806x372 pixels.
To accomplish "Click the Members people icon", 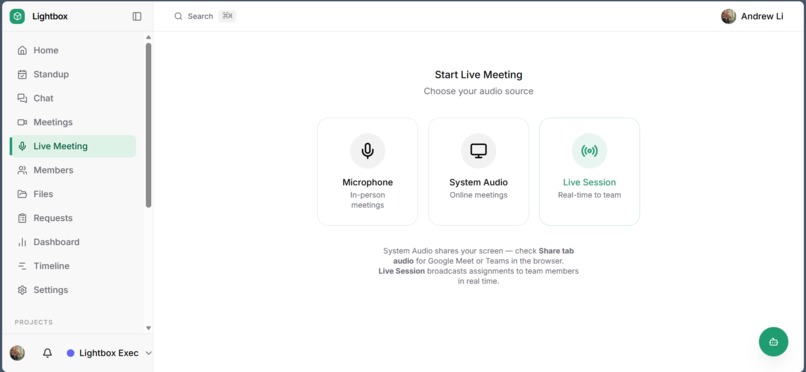I will point(22,170).
